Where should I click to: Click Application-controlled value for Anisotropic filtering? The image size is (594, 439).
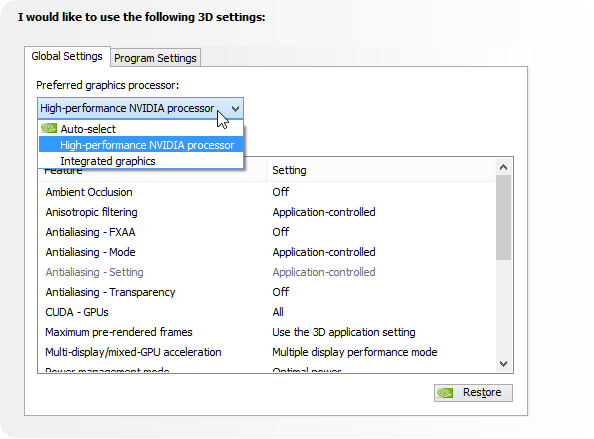(324, 212)
